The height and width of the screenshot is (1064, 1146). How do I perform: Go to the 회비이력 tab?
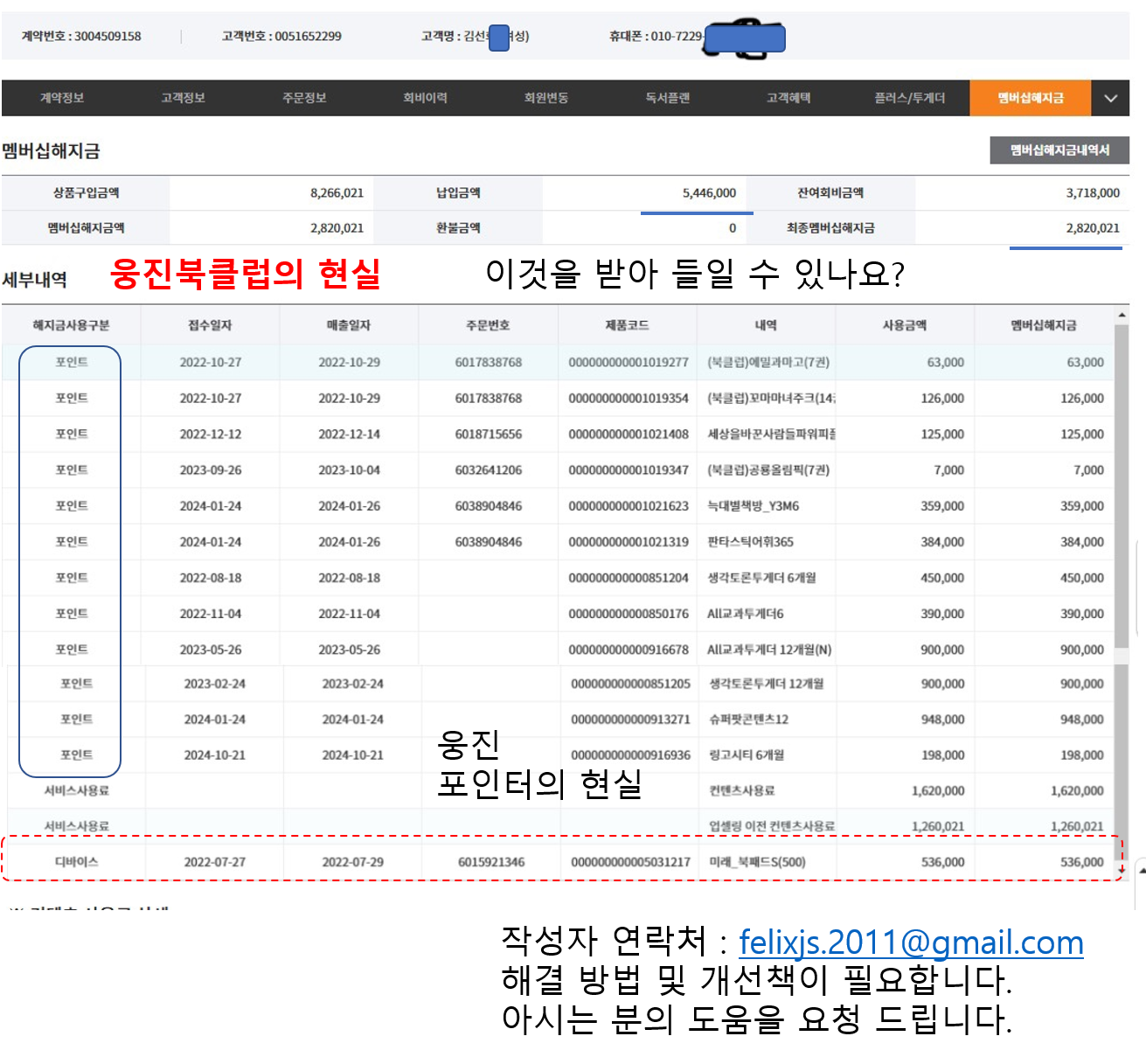pos(425,98)
